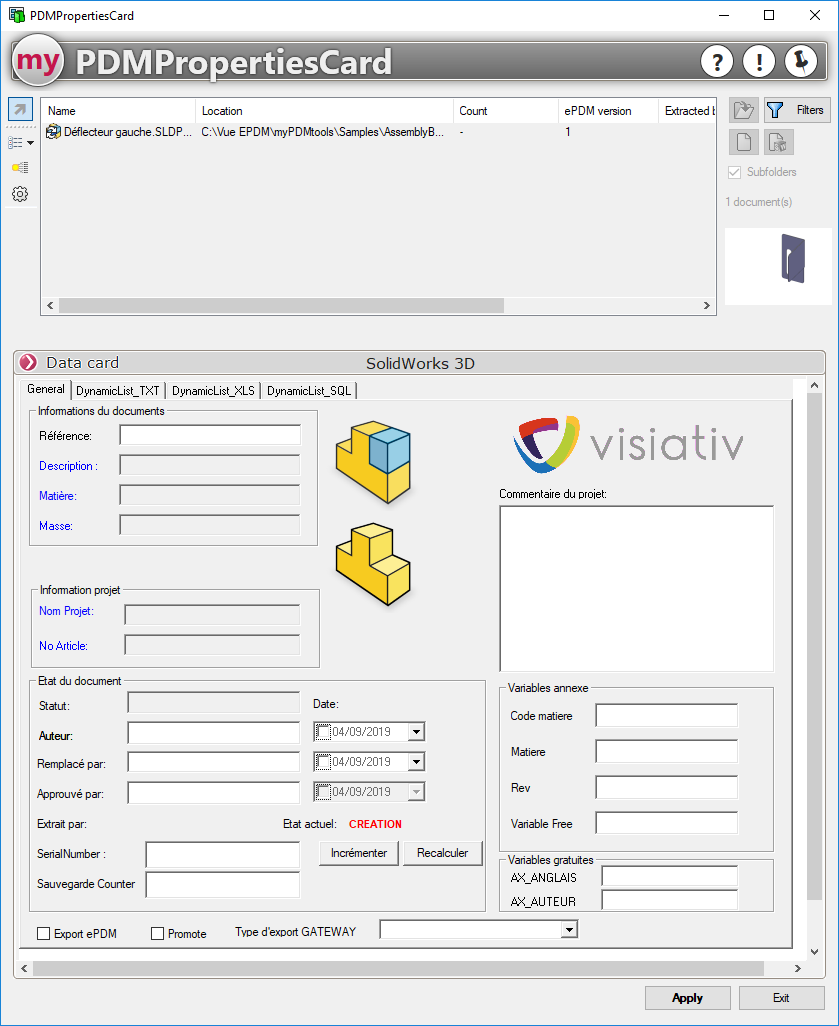Open the help question mark icon
Image resolution: width=839 pixels, height=1026 pixels.
[x=716, y=62]
